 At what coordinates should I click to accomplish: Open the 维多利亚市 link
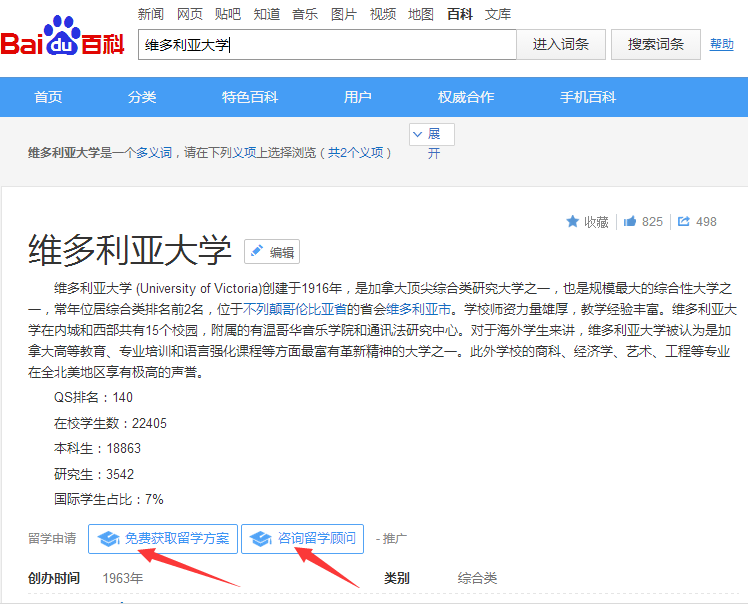(x=418, y=309)
